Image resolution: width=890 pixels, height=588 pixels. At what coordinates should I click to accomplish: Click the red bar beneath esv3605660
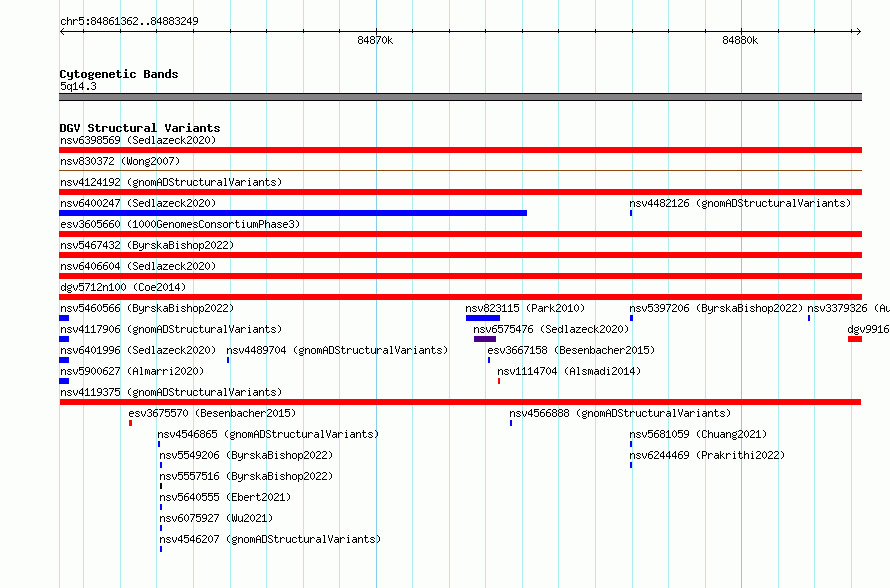460,234
